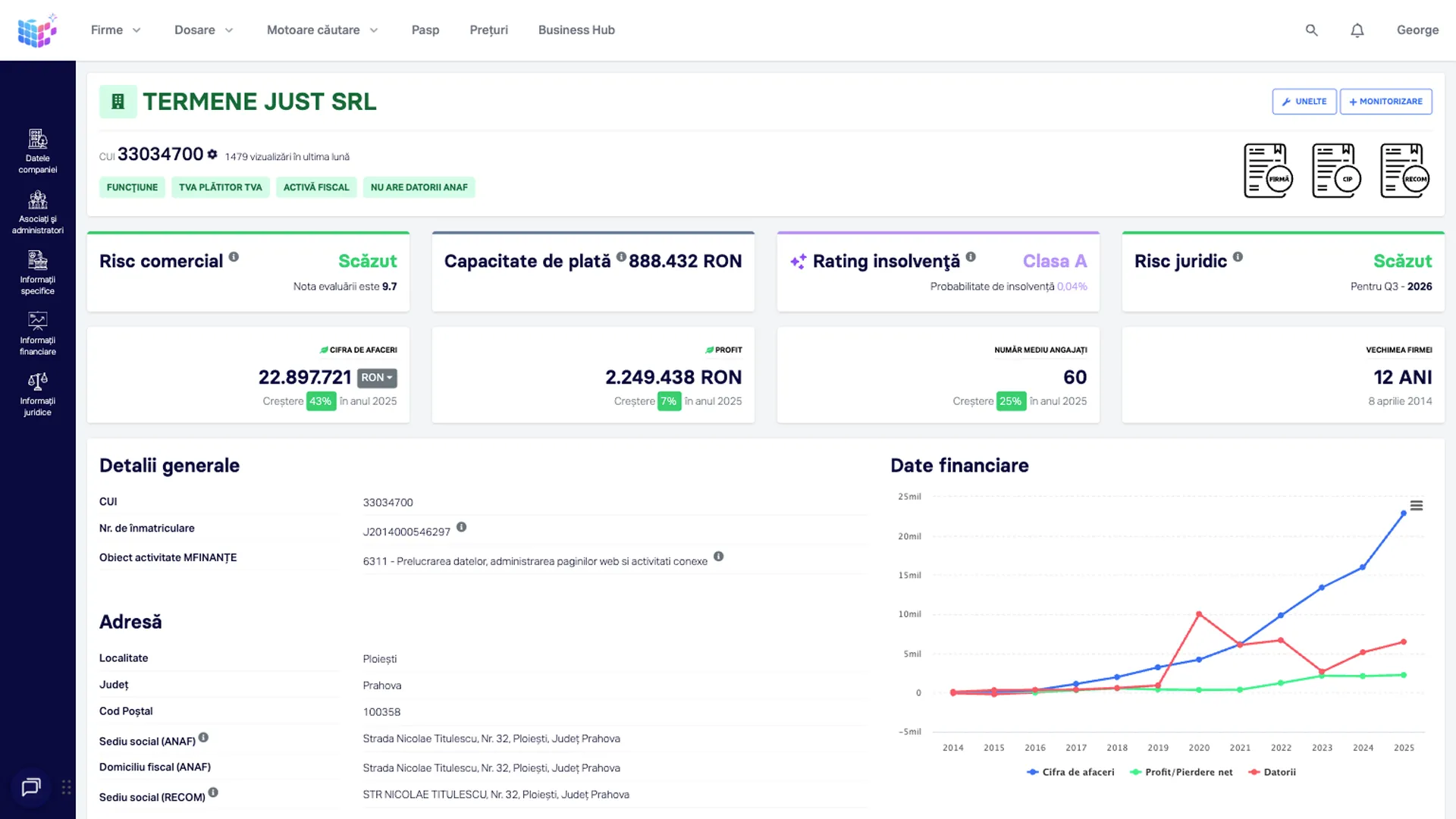Click the building icon beside TERMENE JUST SRL
This screenshot has width=1456, height=819.
pyautogui.click(x=118, y=102)
